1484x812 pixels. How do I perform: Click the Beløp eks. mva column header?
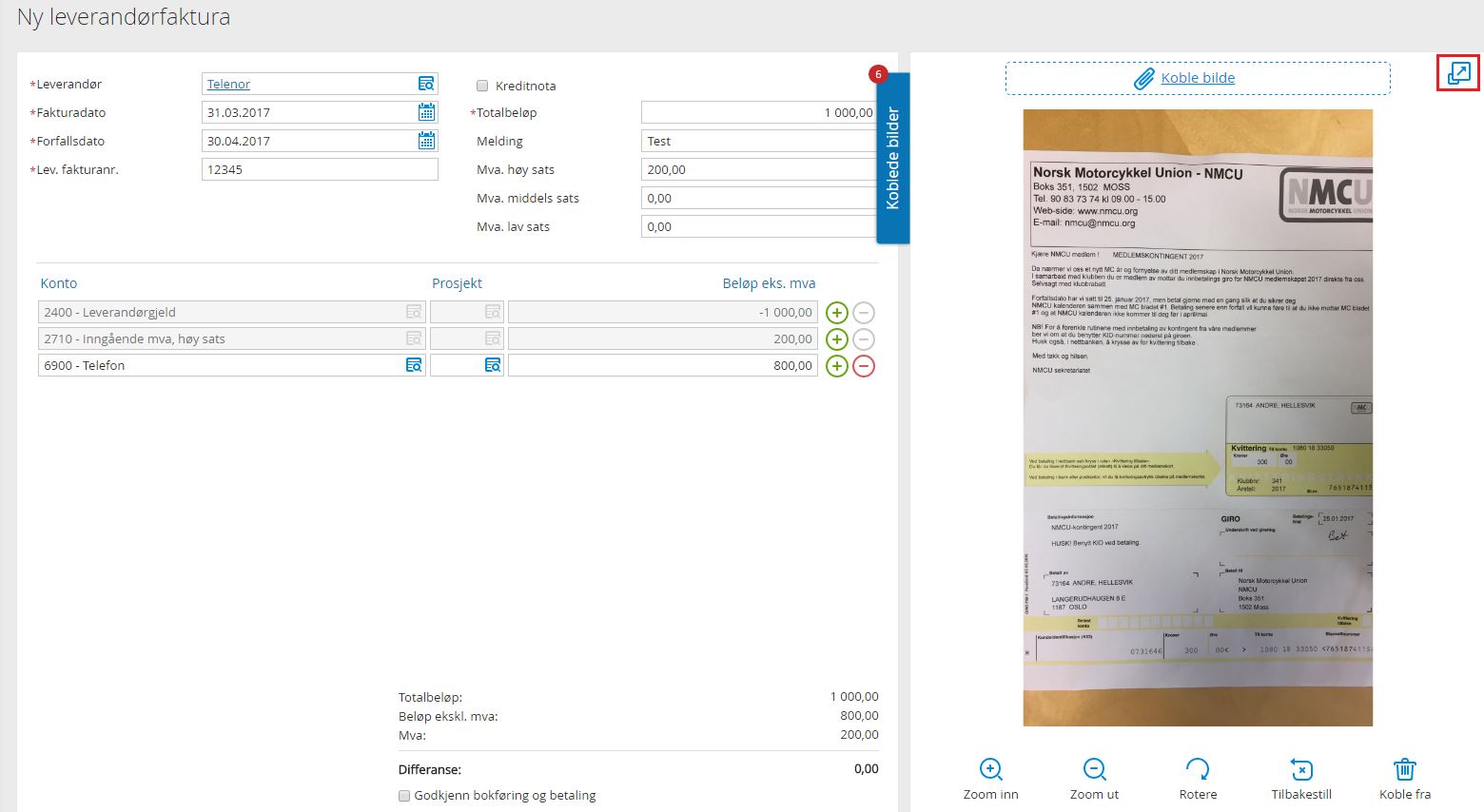[x=769, y=283]
